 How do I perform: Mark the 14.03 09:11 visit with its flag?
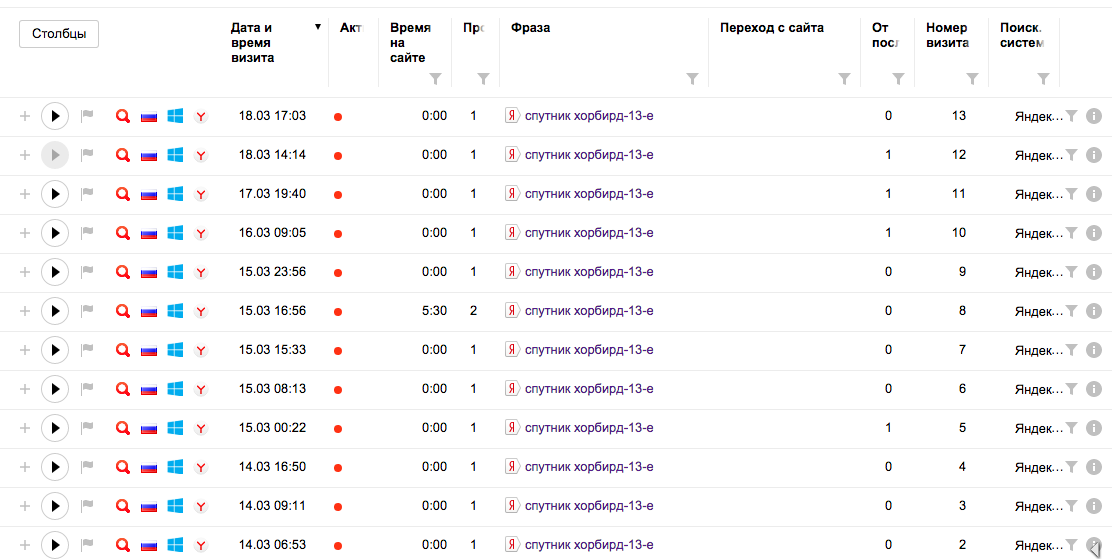pyautogui.click(x=86, y=506)
